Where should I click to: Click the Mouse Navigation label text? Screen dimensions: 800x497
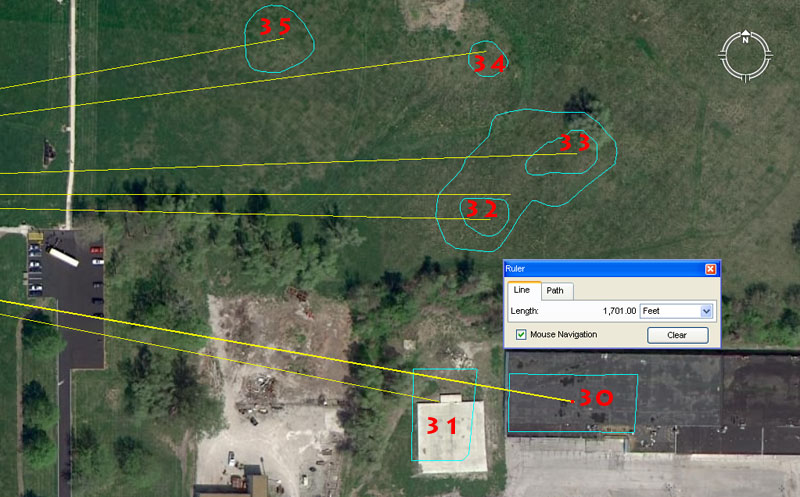point(563,334)
